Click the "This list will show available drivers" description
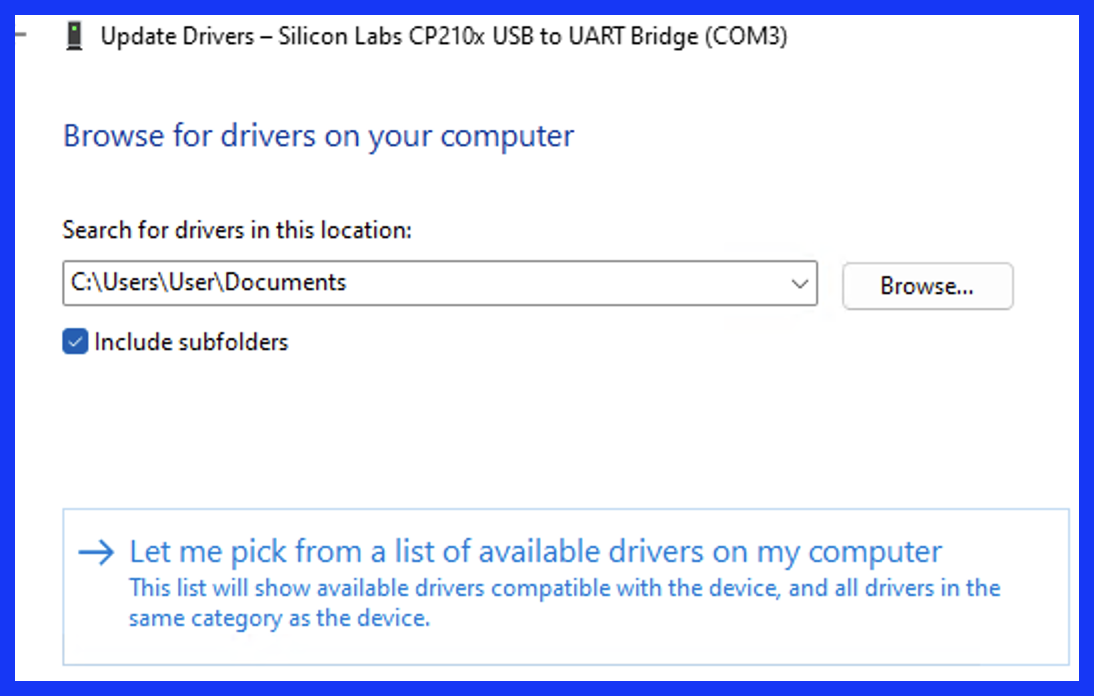Screen dimensions: 1094x696 pyautogui.click(x=564, y=588)
